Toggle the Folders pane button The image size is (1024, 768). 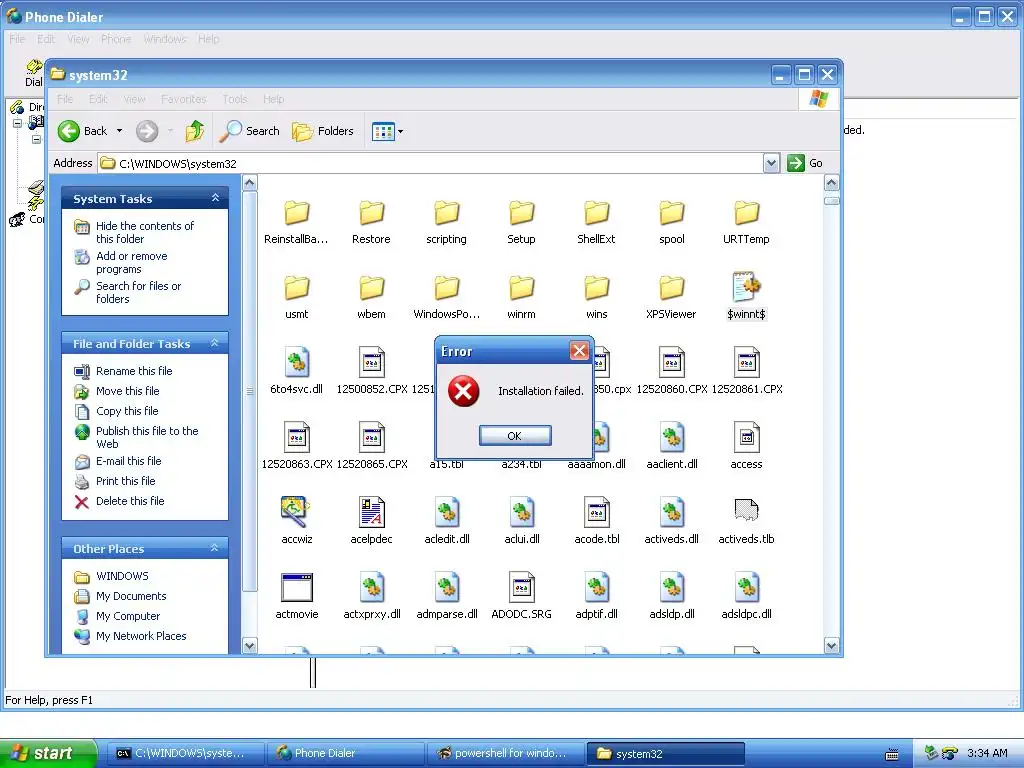click(323, 131)
